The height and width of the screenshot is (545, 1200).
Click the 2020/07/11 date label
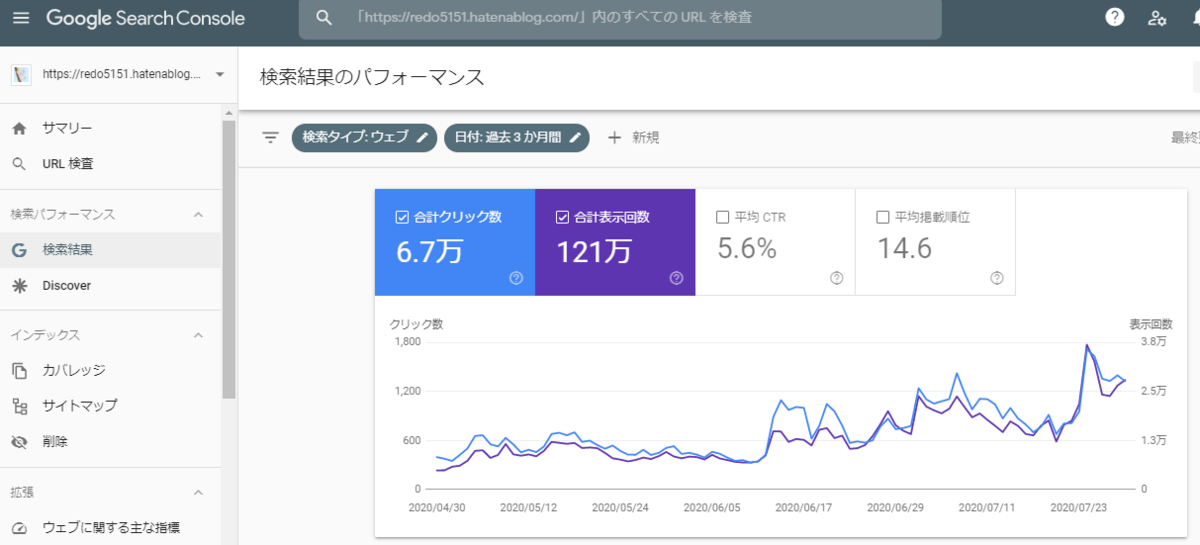pyautogui.click(x=986, y=508)
